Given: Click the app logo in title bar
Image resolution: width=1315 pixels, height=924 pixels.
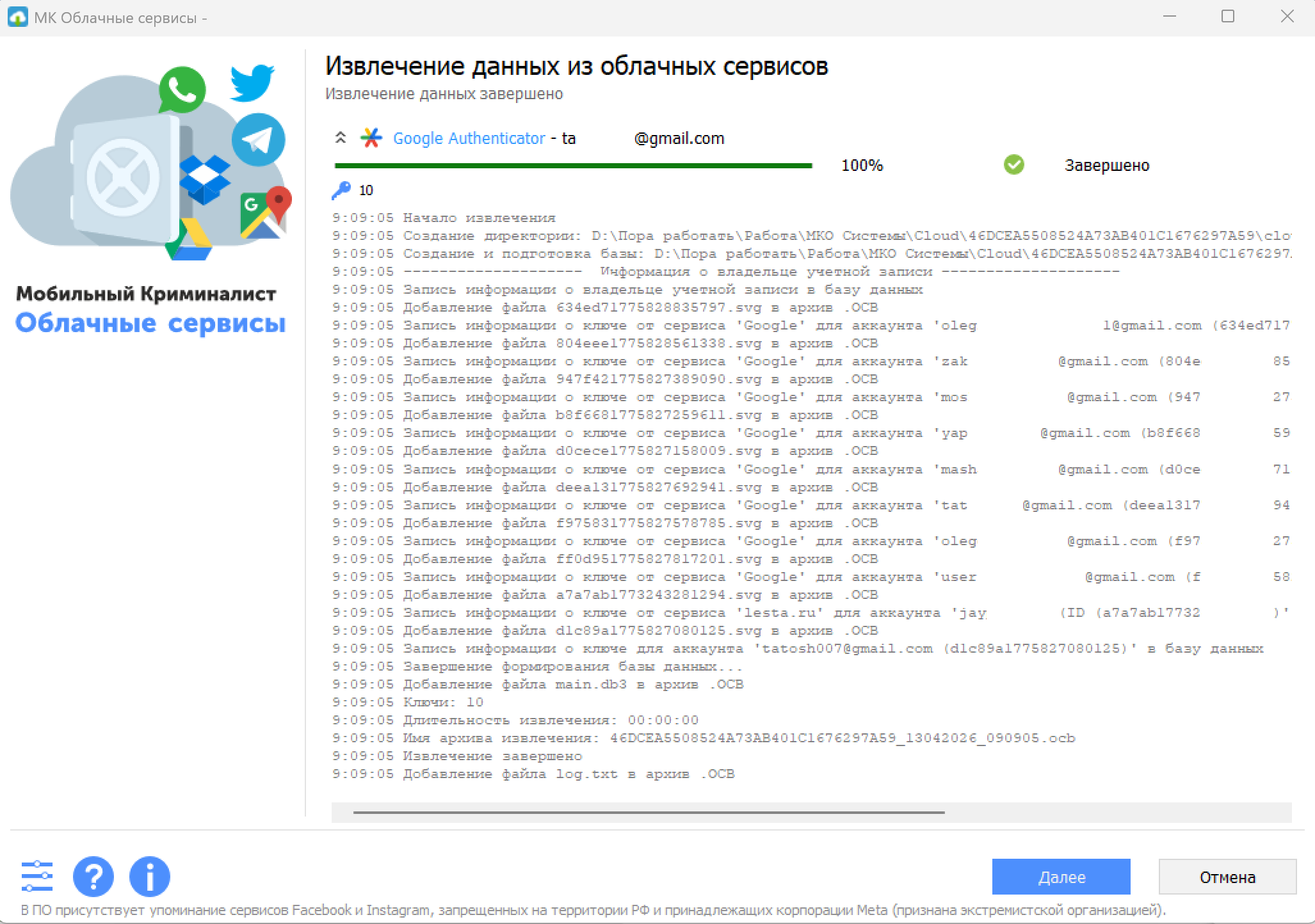Looking at the screenshot, I should [17, 17].
